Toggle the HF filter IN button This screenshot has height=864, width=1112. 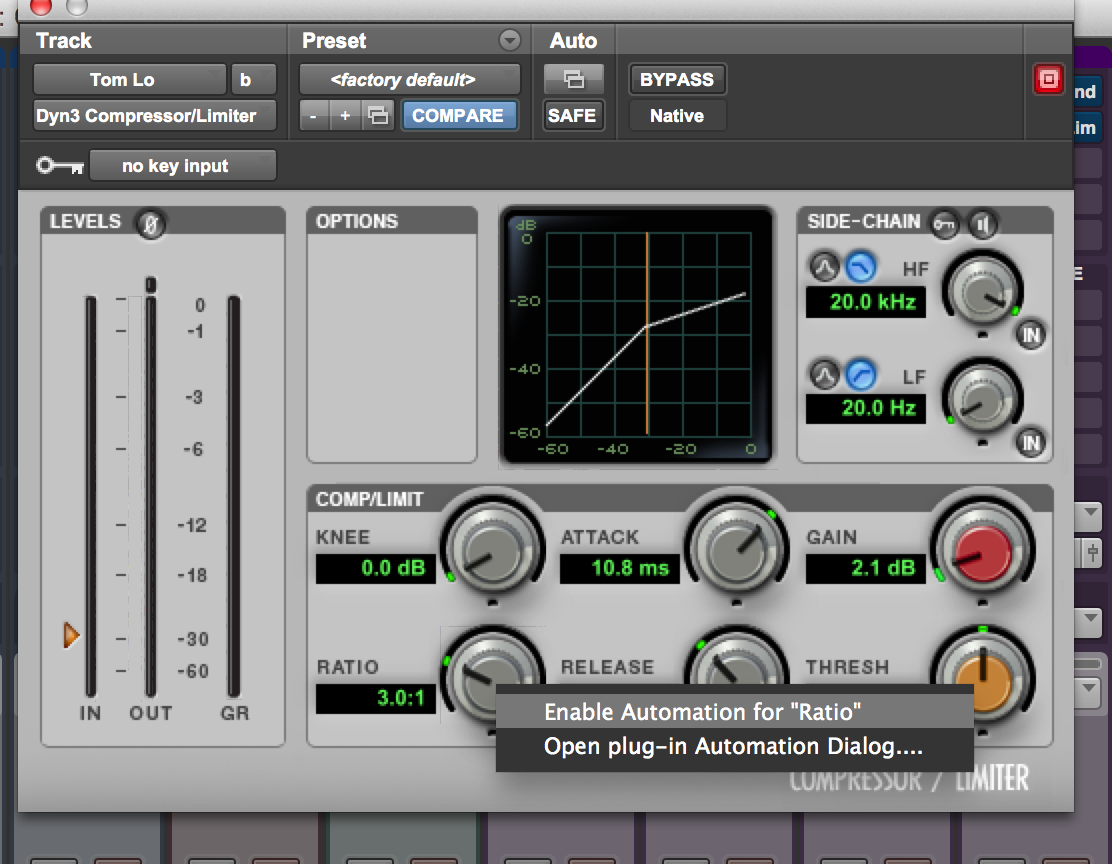click(x=1030, y=335)
